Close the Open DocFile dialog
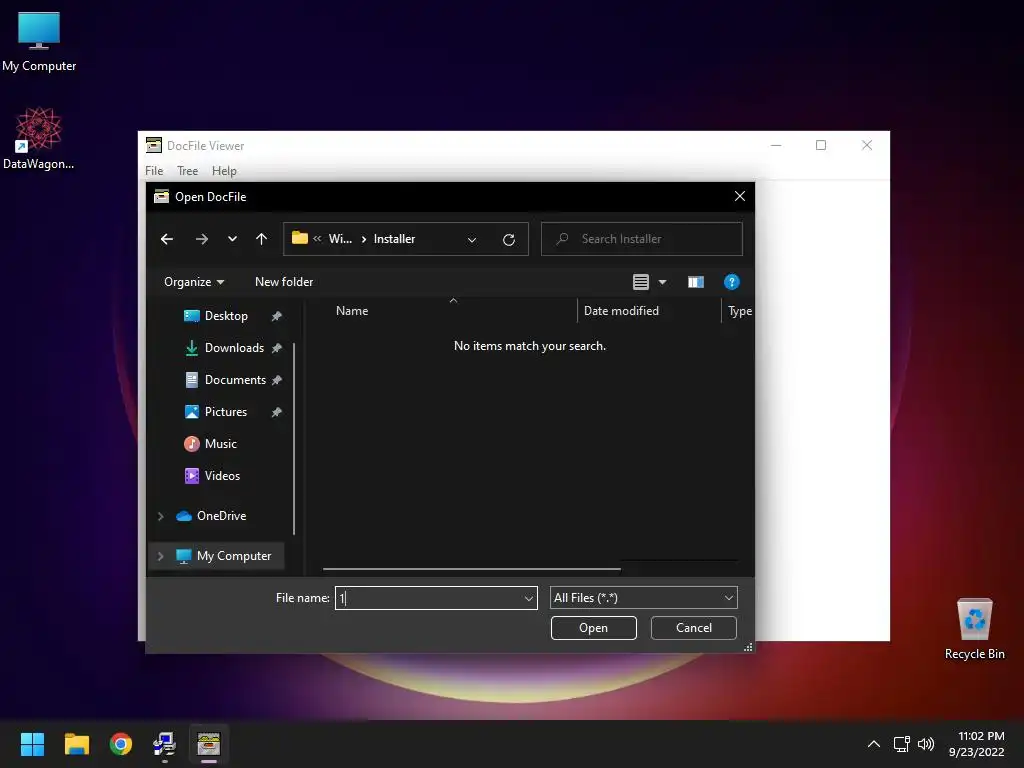 [739, 197]
